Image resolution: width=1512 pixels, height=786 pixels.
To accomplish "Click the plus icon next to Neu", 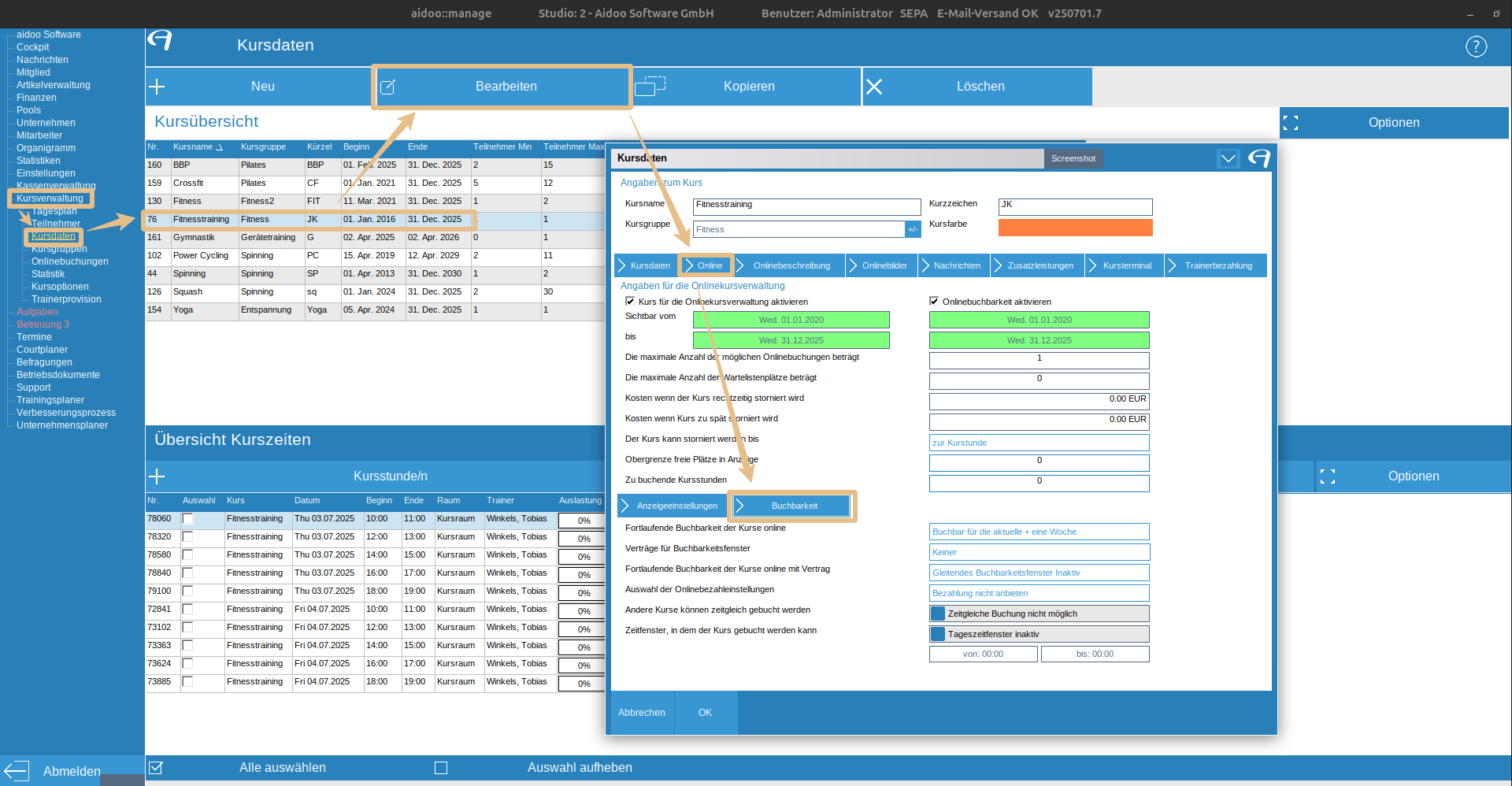I will point(157,87).
